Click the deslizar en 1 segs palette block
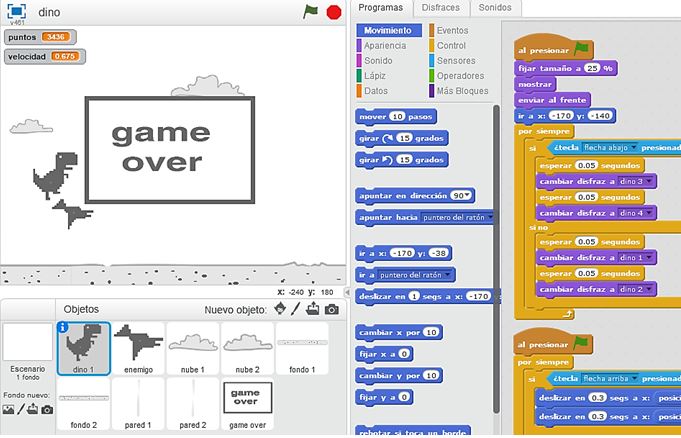This screenshot has width=681, height=438. [426, 297]
